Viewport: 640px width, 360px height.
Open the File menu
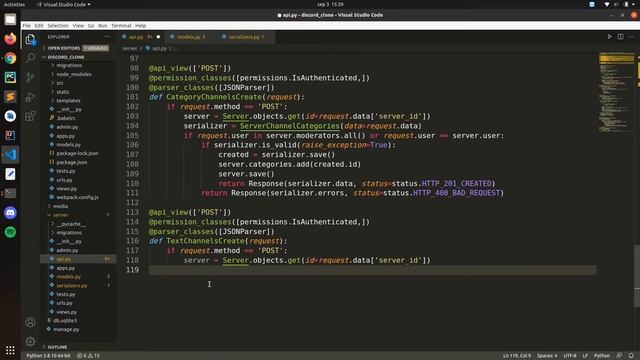click(x=27, y=25)
